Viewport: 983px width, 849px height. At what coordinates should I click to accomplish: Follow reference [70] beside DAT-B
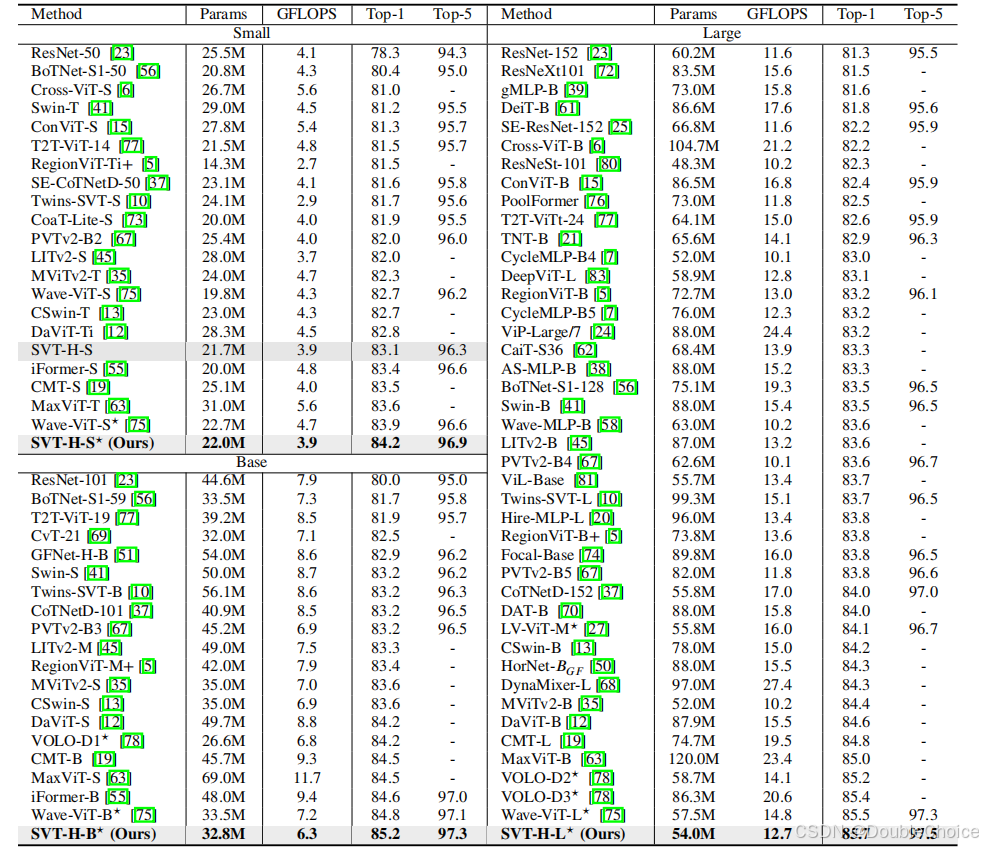coord(570,611)
